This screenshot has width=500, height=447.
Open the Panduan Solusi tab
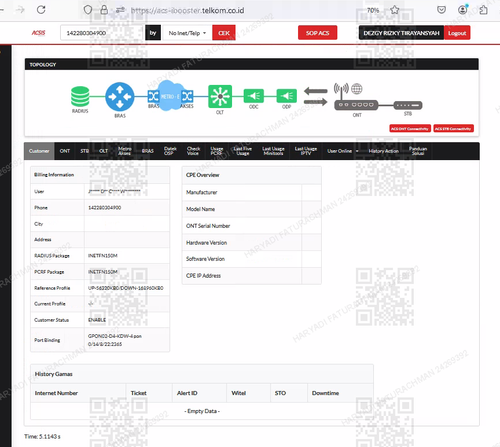[418, 151]
